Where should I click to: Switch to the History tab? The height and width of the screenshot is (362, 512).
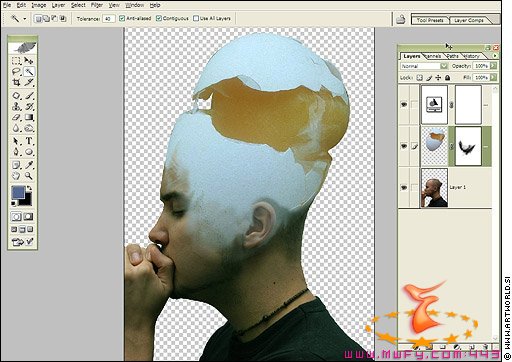(471, 56)
